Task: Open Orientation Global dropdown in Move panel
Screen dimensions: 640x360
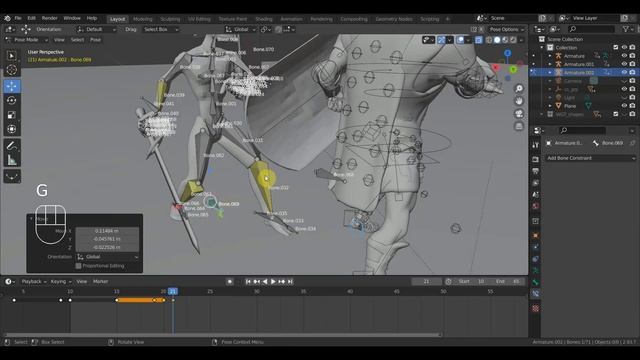Action: (107, 257)
